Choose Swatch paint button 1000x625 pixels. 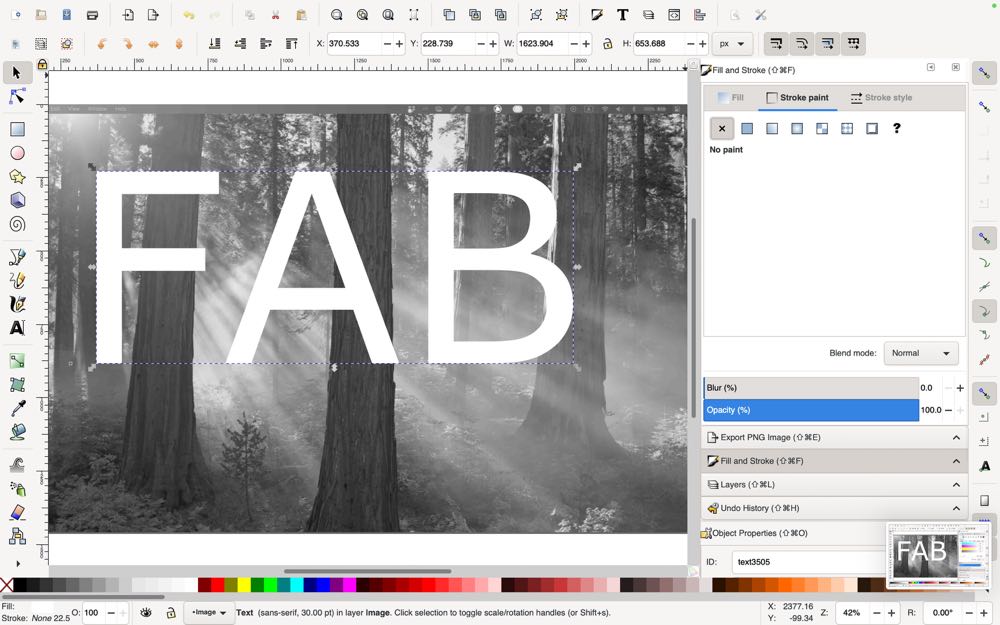tap(872, 128)
